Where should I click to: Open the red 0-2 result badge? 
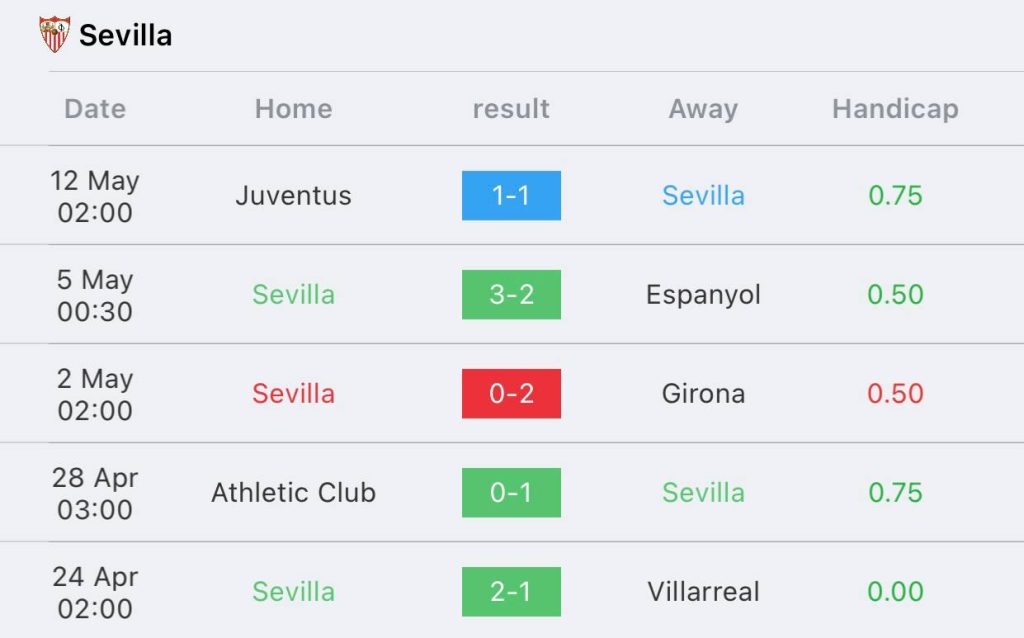click(x=511, y=393)
